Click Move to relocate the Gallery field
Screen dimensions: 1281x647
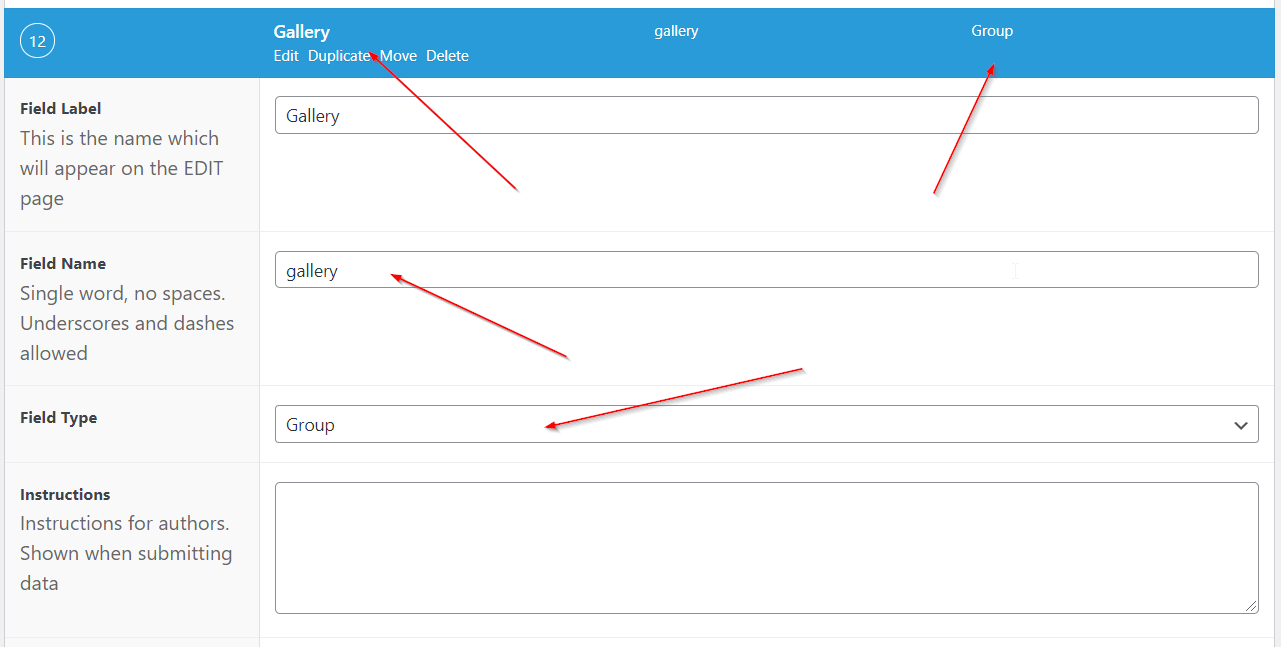pyautogui.click(x=399, y=56)
